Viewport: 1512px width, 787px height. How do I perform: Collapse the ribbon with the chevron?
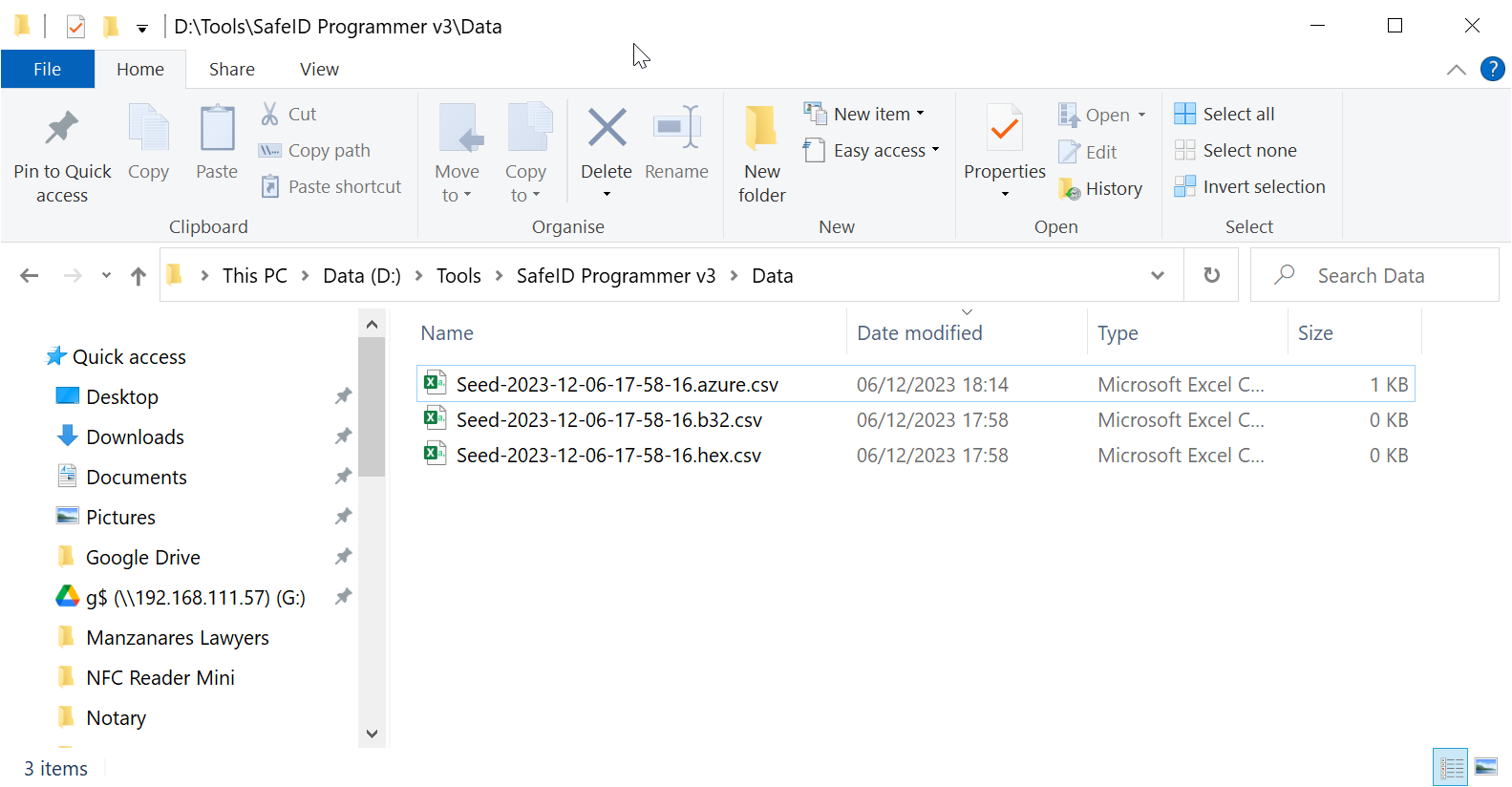pos(1456,70)
